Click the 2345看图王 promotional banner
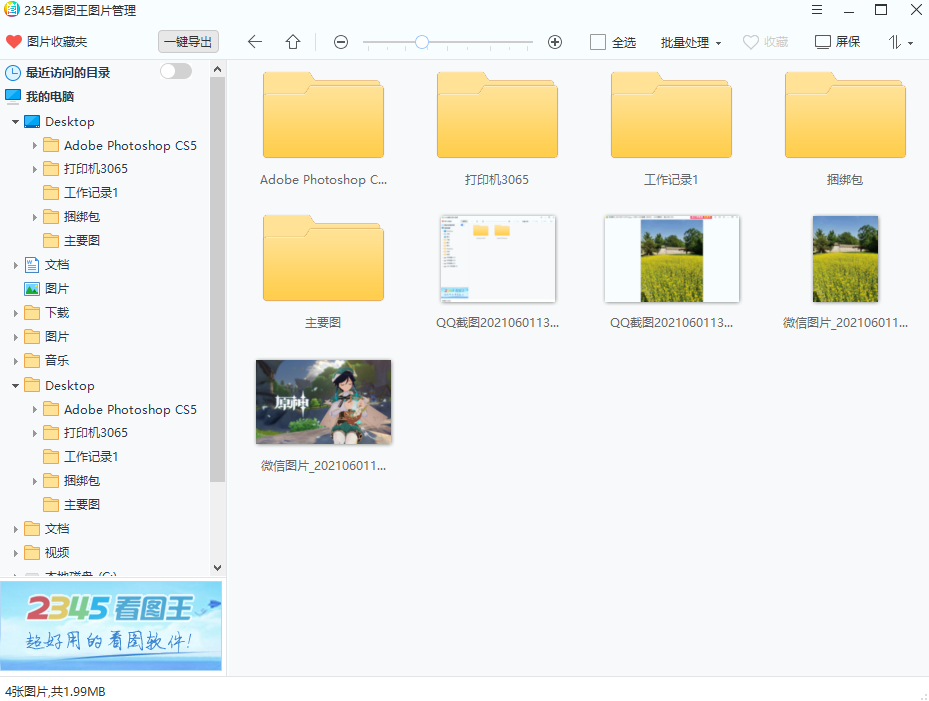Image resolution: width=929 pixels, height=701 pixels. (x=111, y=625)
